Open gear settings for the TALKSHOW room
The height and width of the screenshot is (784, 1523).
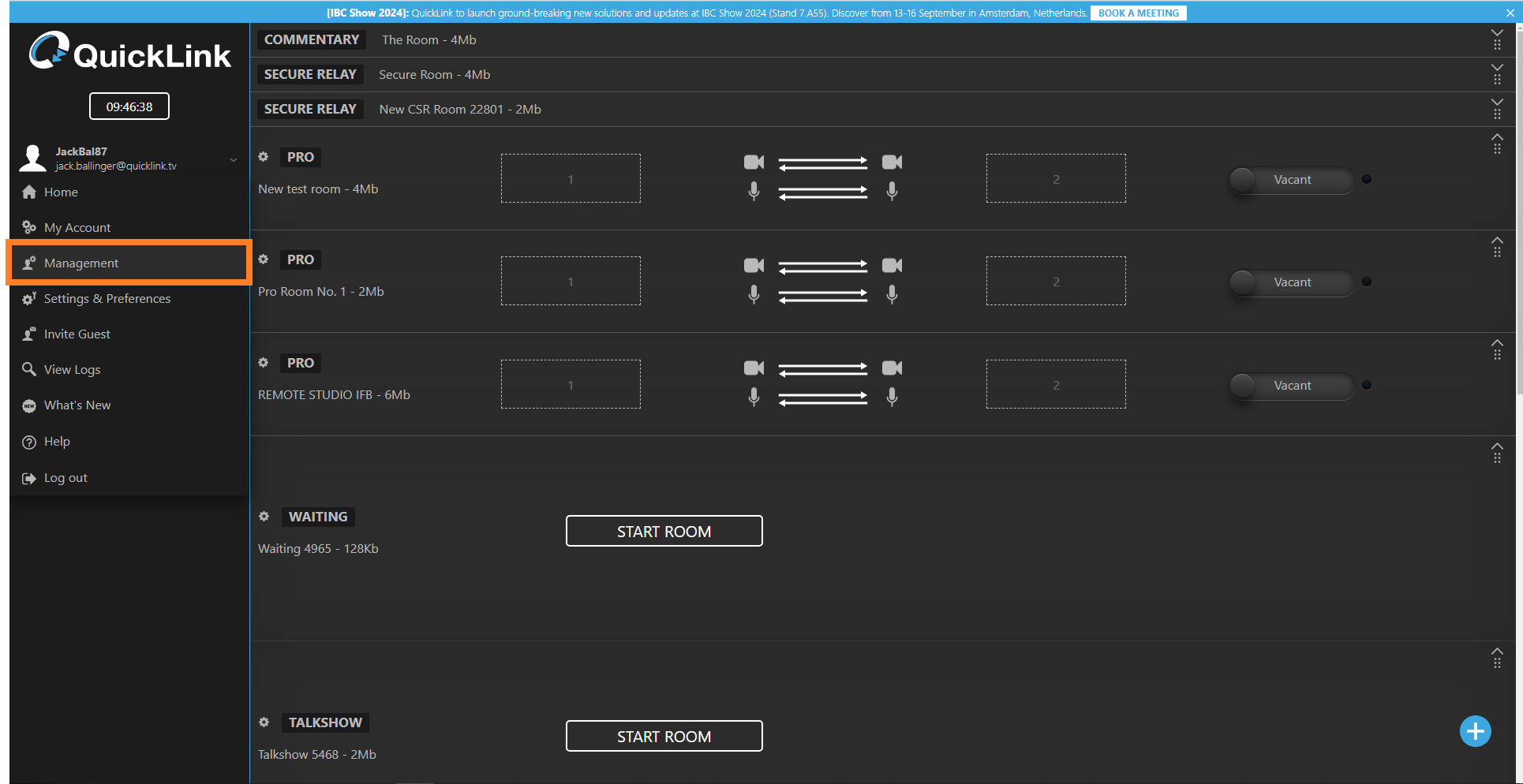click(264, 722)
